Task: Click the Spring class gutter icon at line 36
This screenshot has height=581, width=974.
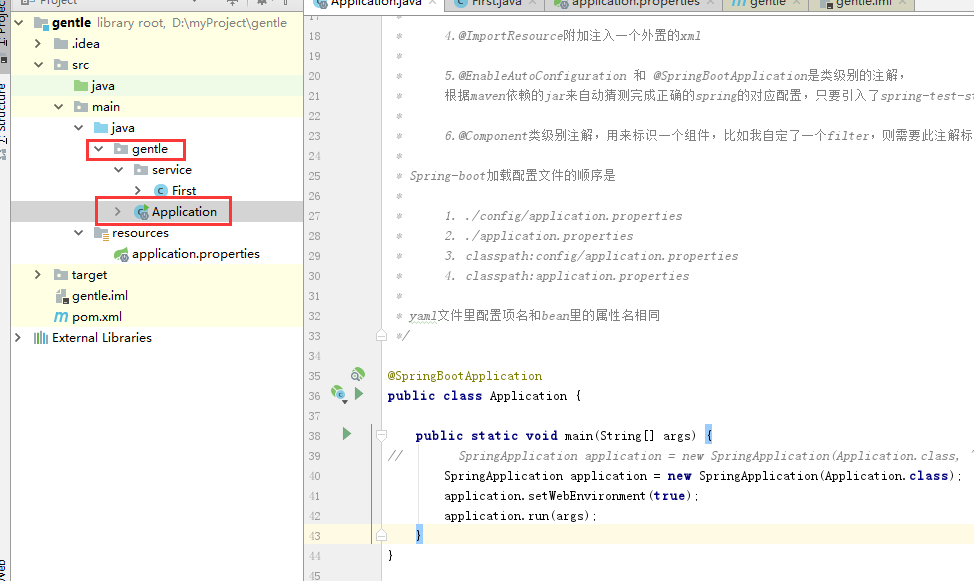Action: [x=339, y=394]
